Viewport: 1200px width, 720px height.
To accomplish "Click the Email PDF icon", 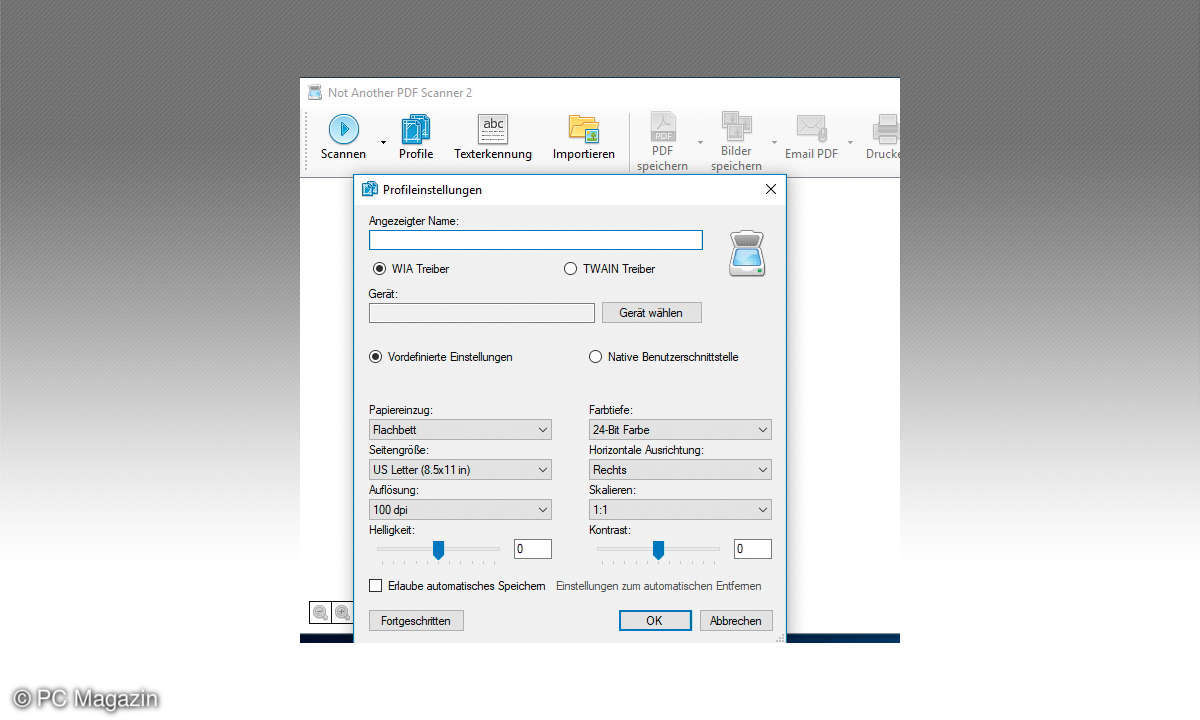I will [811, 129].
